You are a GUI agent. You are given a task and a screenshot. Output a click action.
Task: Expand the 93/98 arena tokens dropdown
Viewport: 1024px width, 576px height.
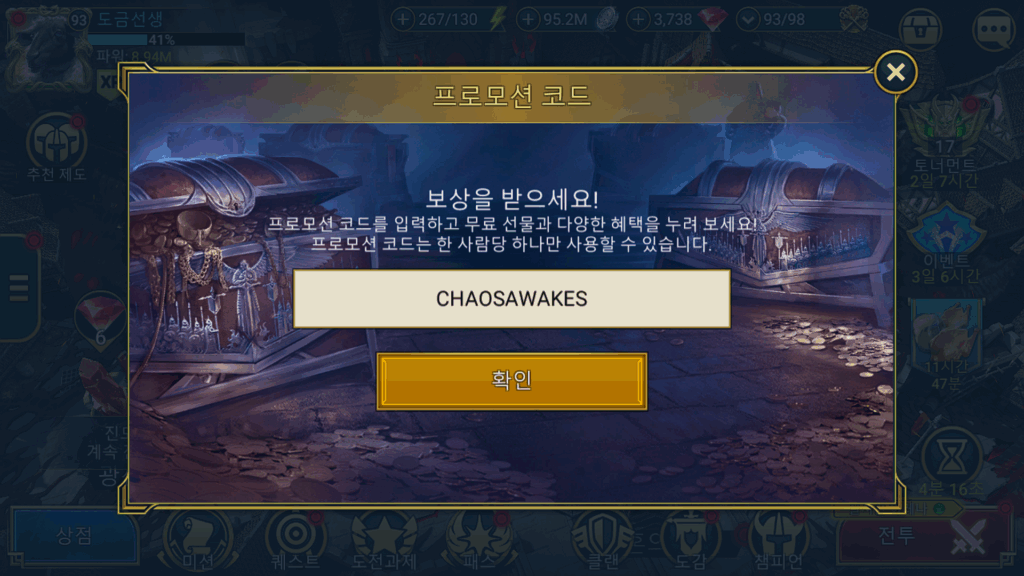(748, 20)
